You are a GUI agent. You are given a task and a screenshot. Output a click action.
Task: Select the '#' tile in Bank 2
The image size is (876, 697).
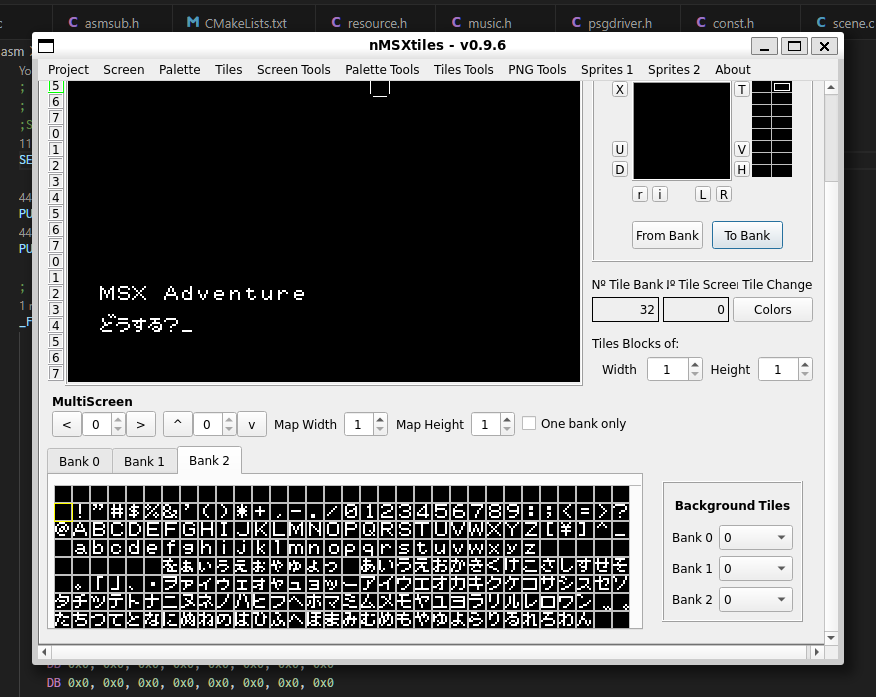[x=117, y=512]
